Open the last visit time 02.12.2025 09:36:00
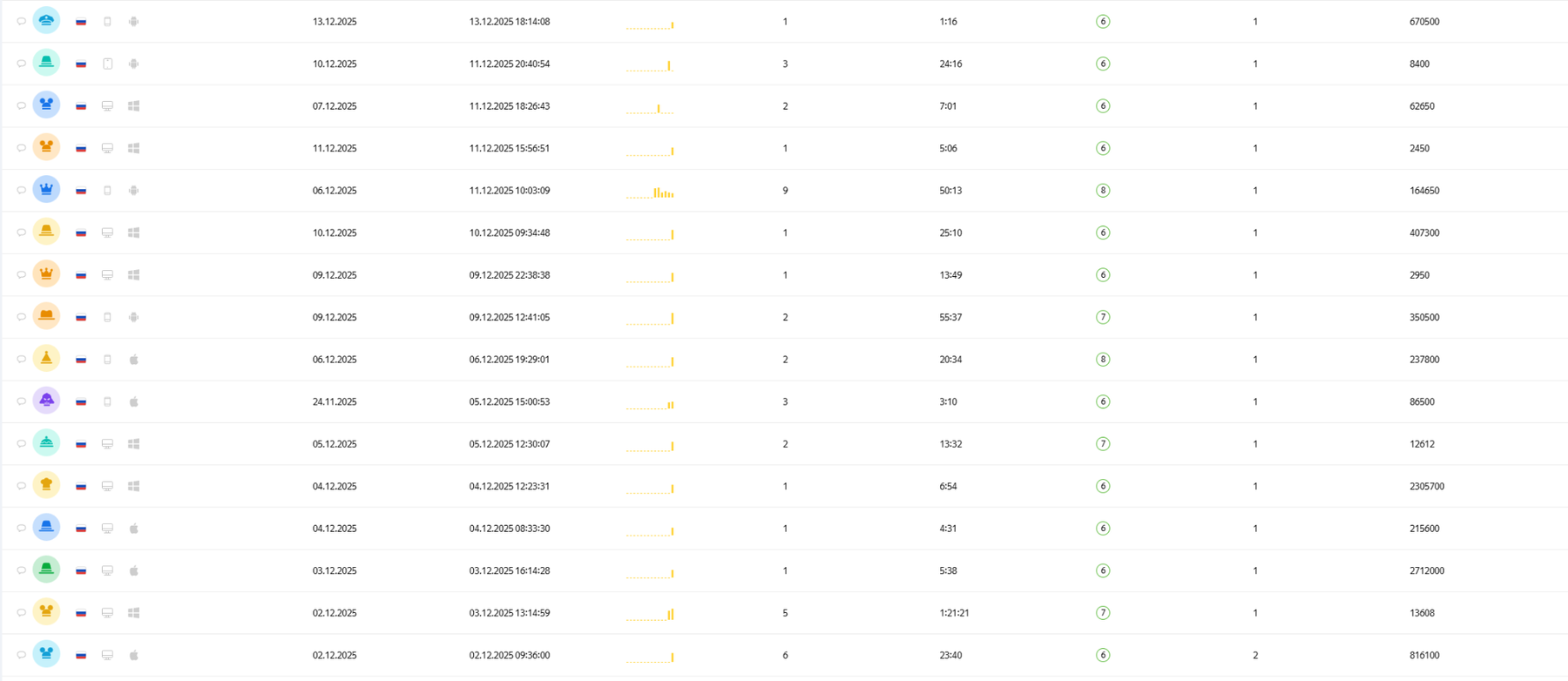Viewport: 1568px width, 681px height. coord(510,655)
